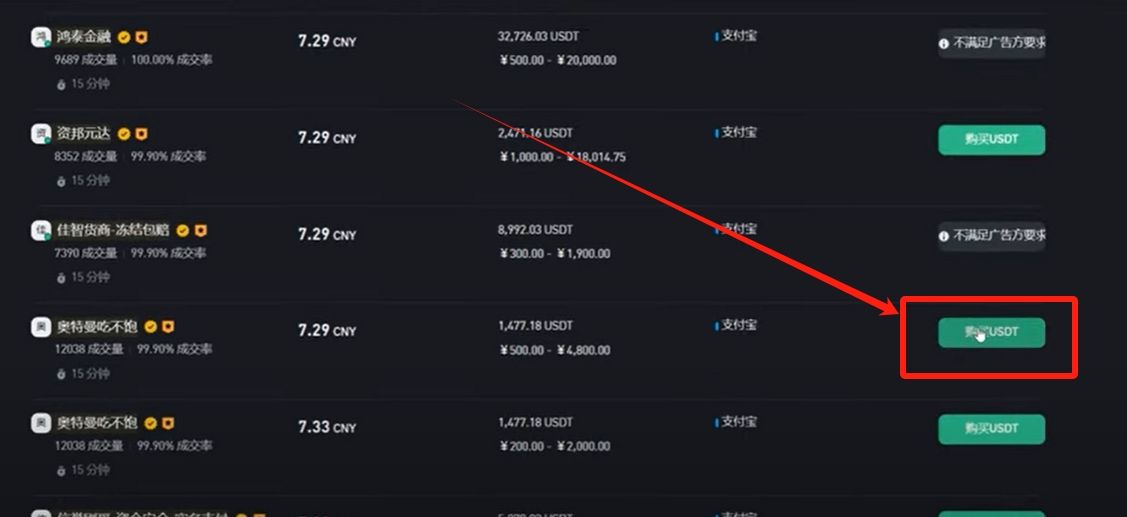Click 支付宝 label in the 7.33 CNY row
Image resolution: width=1127 pixels, height=517 pixels.
pyautogui.click(x=738, y=421)
